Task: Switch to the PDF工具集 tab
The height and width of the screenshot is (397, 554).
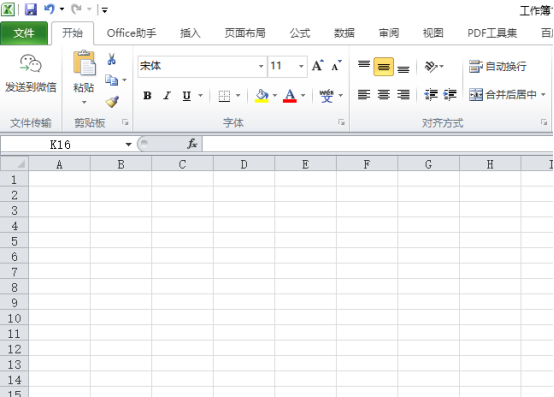Action: point(492,33)
